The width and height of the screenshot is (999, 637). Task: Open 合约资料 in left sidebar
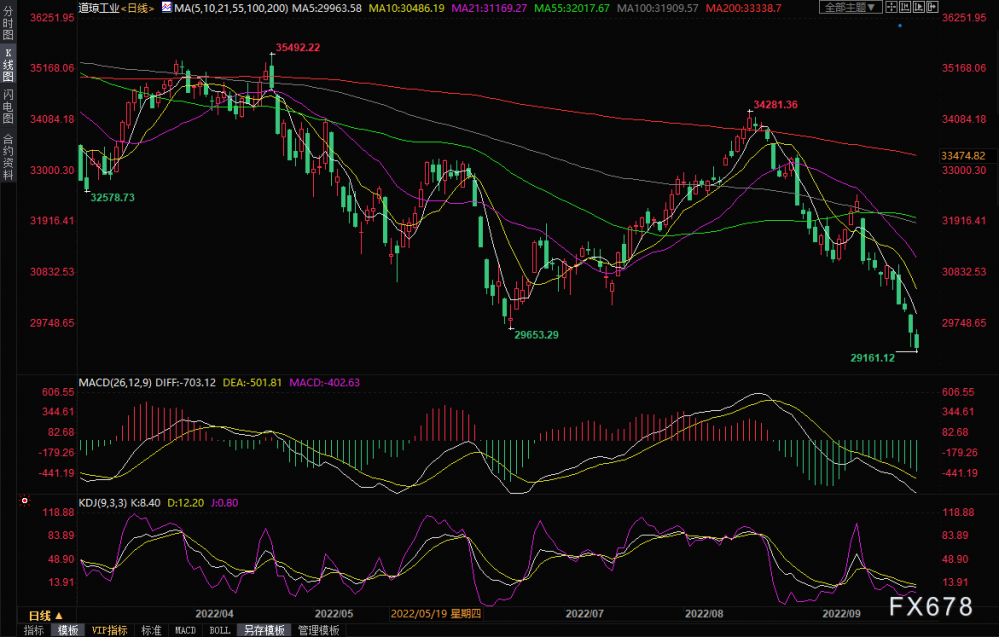[8, 157]
